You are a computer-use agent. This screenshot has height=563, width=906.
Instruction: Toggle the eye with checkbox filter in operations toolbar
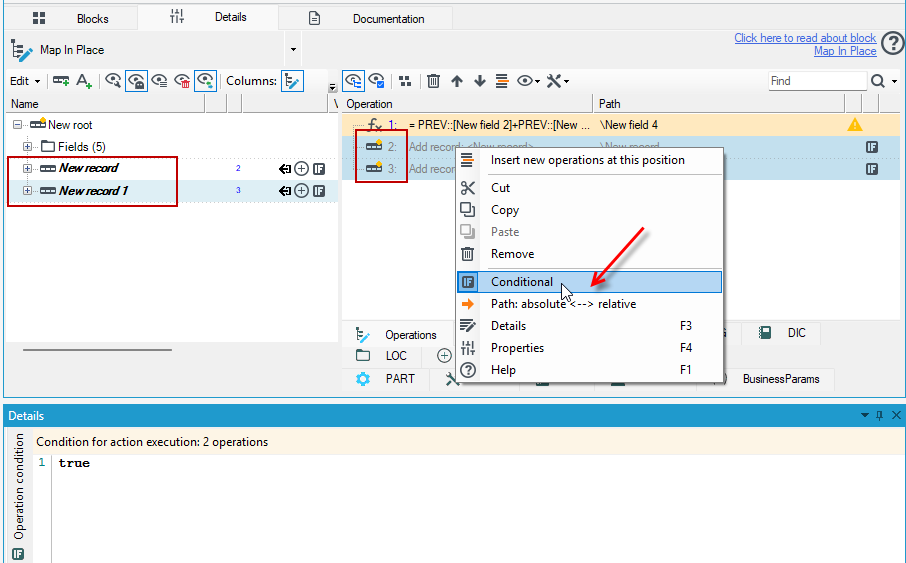[376, 81]
